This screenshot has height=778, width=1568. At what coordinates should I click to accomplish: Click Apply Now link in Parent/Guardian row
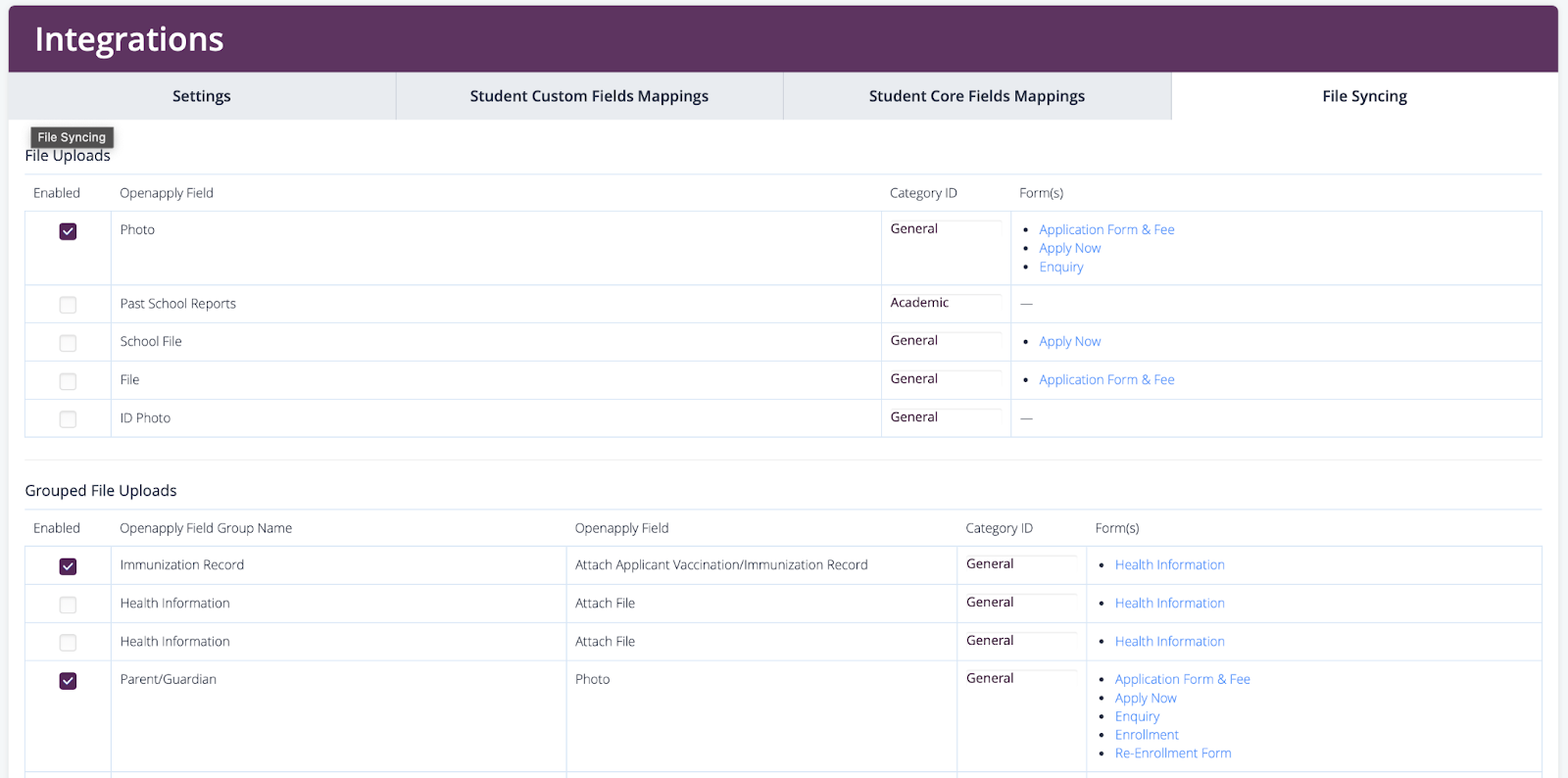[x=1145, y=699]
